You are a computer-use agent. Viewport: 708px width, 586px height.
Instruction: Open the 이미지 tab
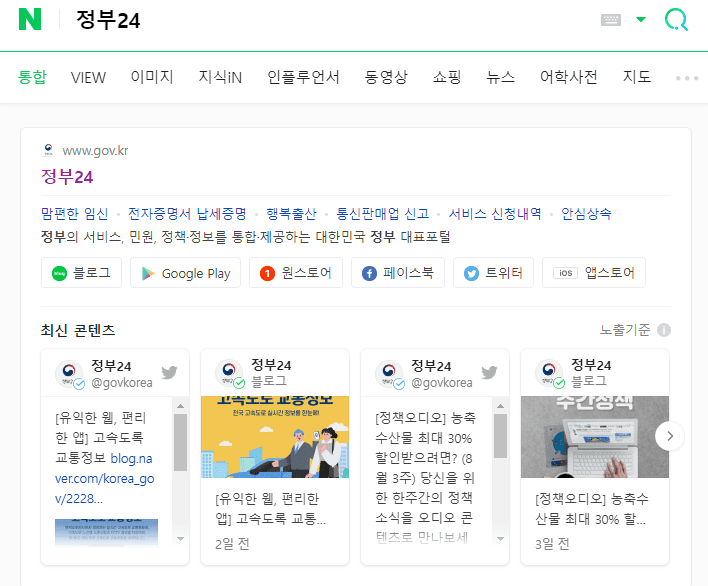(152, 77)
